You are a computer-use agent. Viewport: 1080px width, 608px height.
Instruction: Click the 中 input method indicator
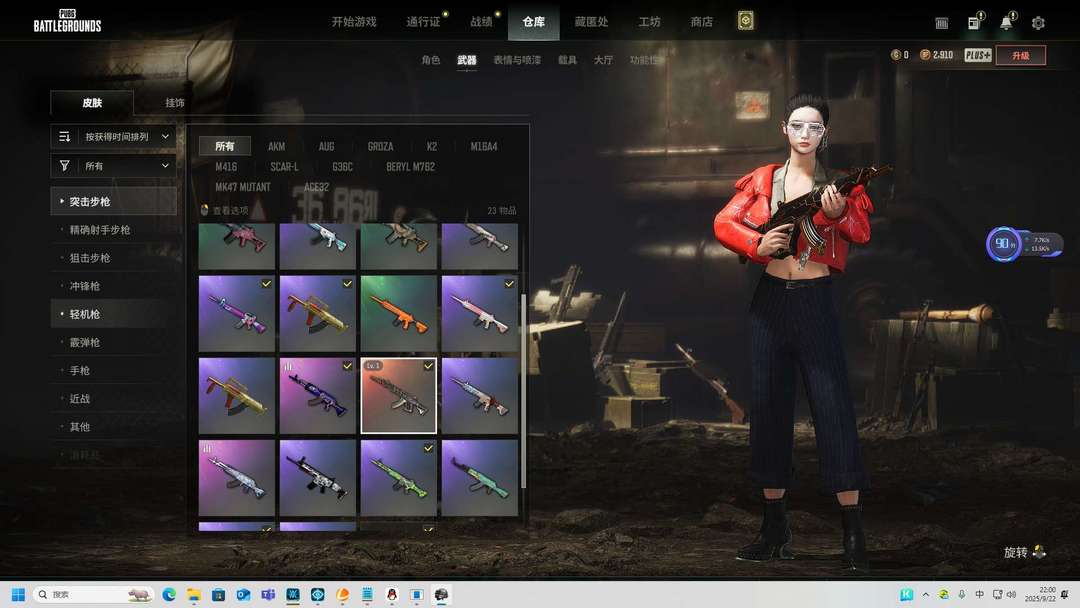coord(979,594)
